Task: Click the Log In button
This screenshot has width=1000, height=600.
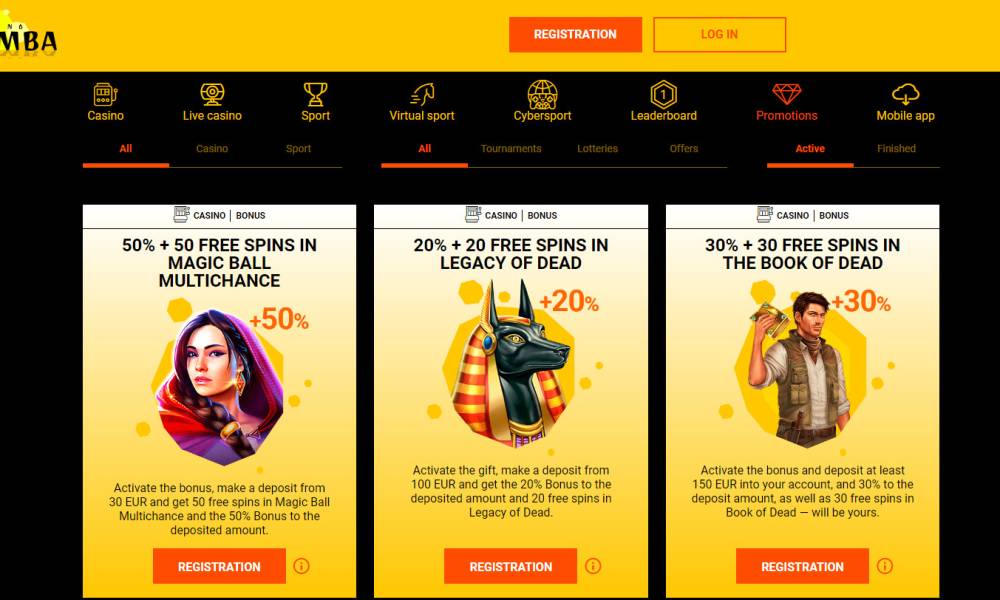Action: point(719,34)
